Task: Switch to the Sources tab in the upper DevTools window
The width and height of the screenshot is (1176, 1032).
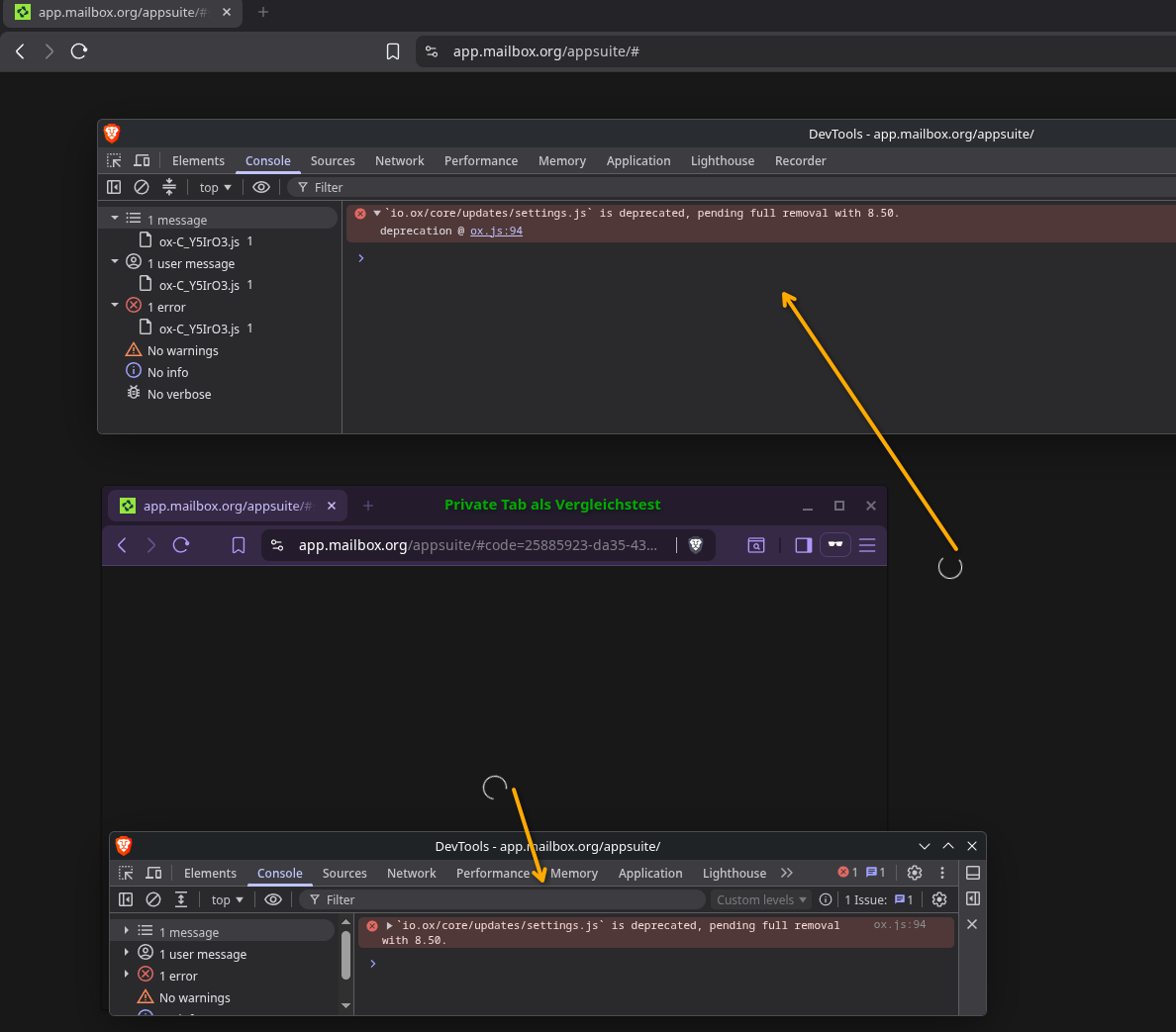Action: [x=333, y=160]
